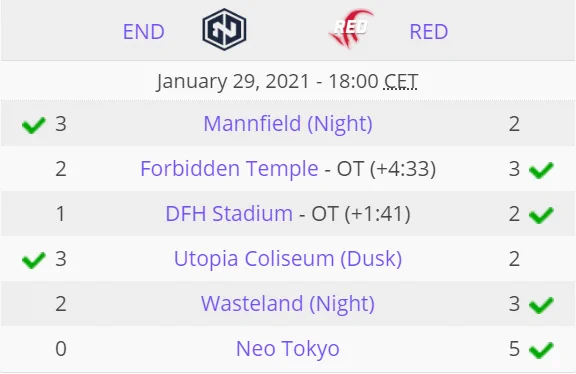Screen dimensions: 576x374
Task: Open the Neo Tokyo map link
Action: click(x=288, y=349)
